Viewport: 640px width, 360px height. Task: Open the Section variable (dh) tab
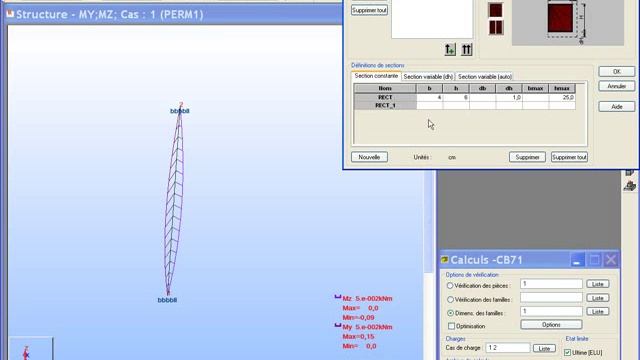[428, 77]
